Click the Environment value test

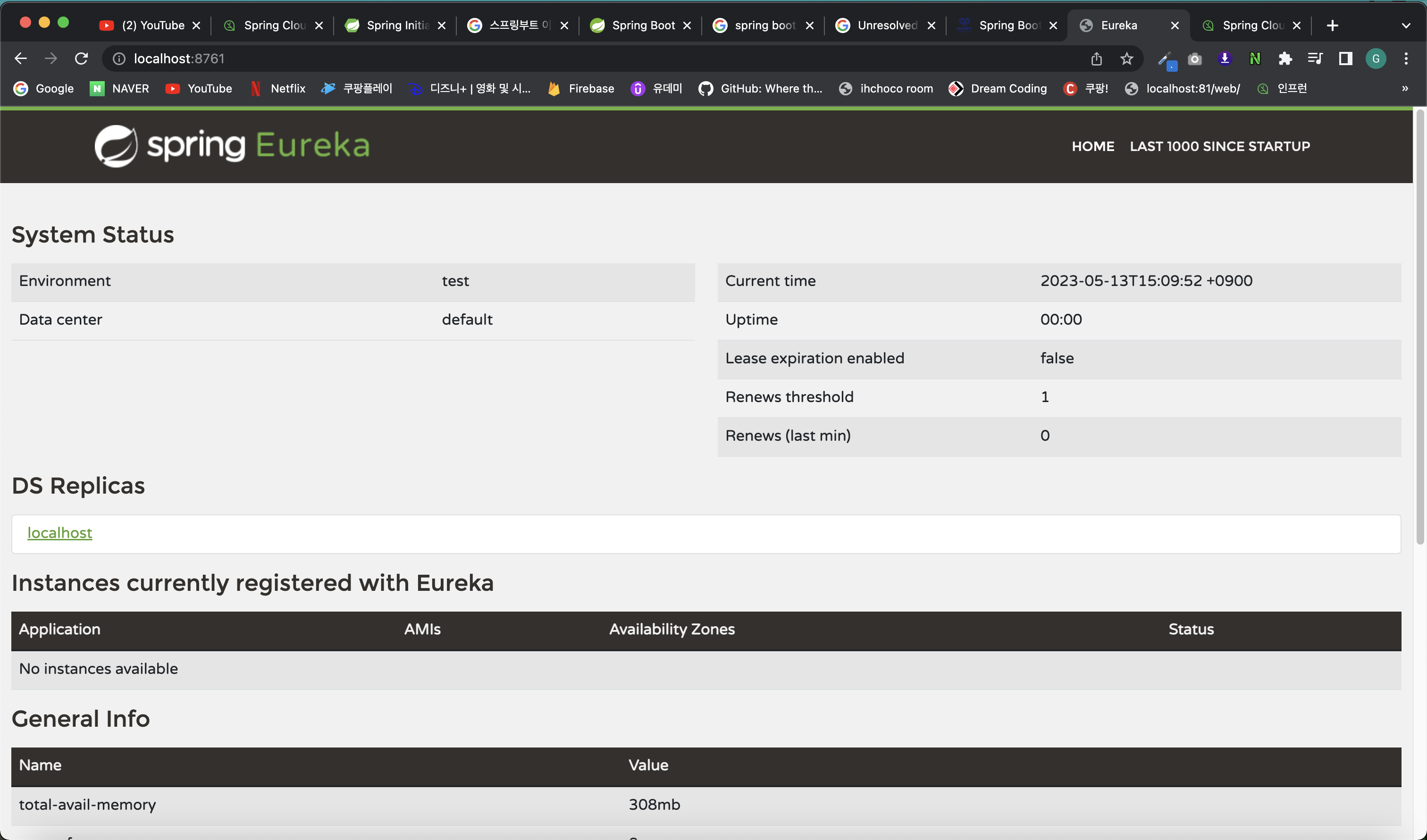pos(455,281)
